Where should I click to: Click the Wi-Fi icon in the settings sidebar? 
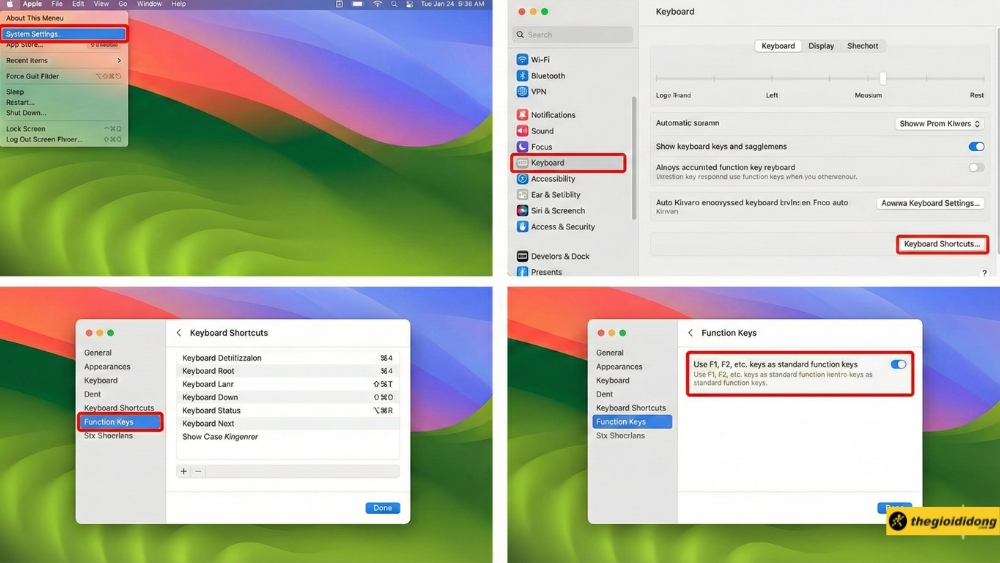coord(522,60)
